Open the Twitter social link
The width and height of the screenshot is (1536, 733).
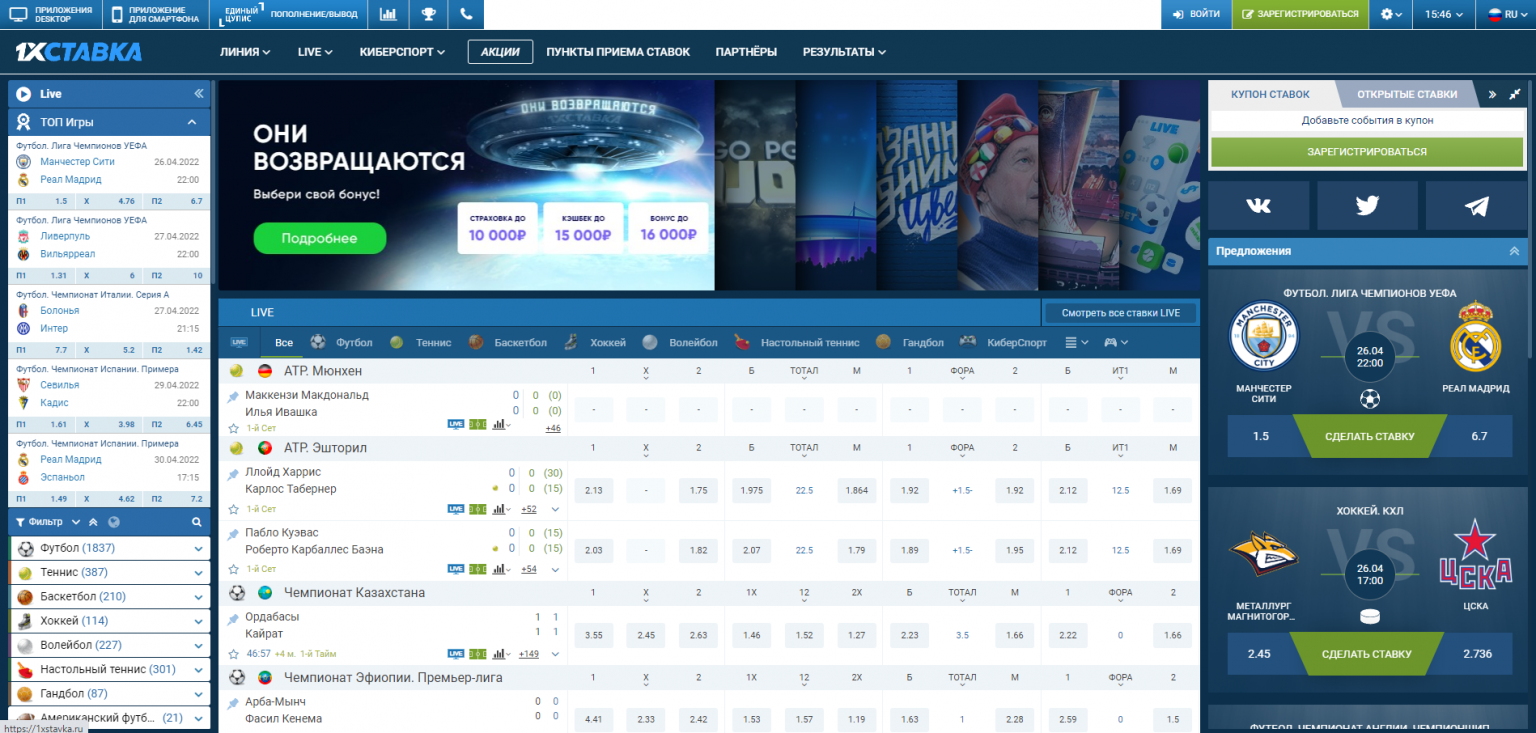[x=1367, y=206]
